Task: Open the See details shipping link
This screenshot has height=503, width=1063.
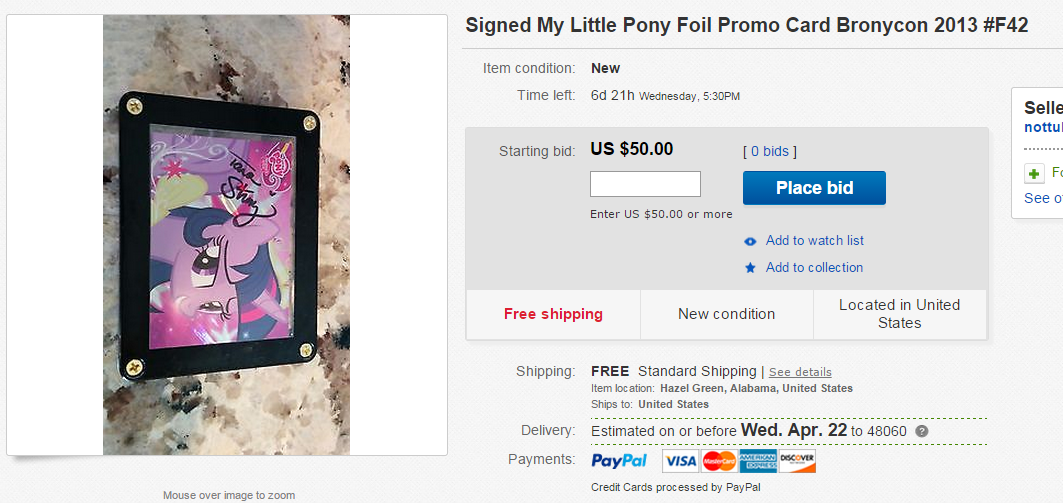Action: 800,372
